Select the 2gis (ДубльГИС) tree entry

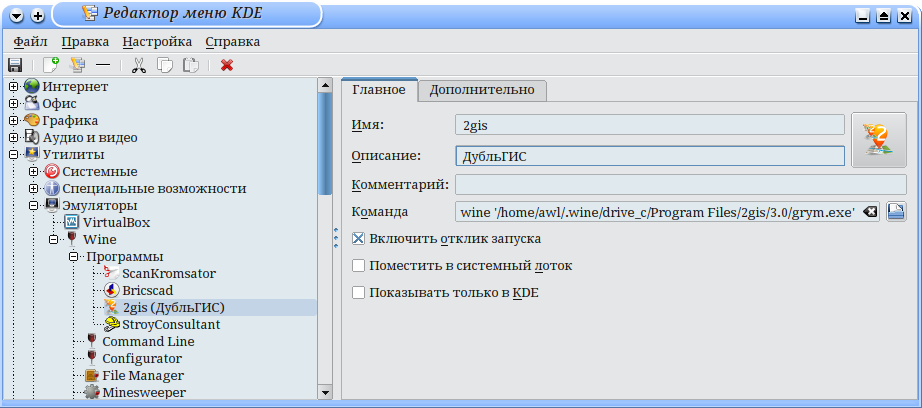[173, 307]
